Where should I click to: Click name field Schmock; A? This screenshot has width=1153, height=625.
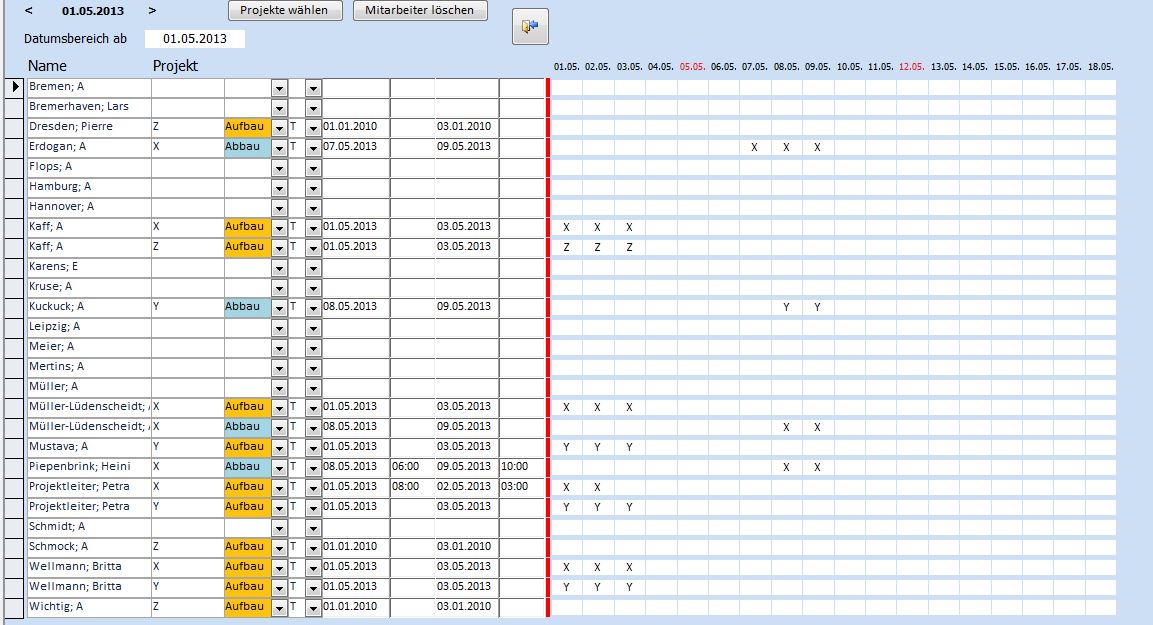pyautogui.click(x=88, y=547)
